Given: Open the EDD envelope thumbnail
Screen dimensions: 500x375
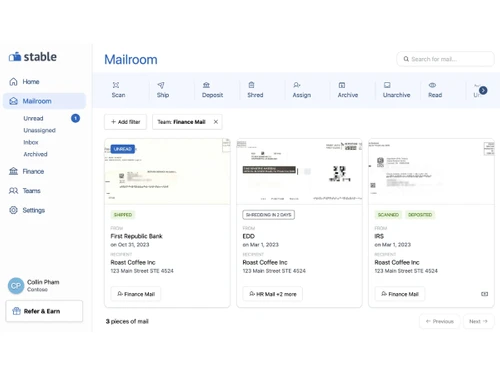Looking at the screenshot, I should 299,171.
